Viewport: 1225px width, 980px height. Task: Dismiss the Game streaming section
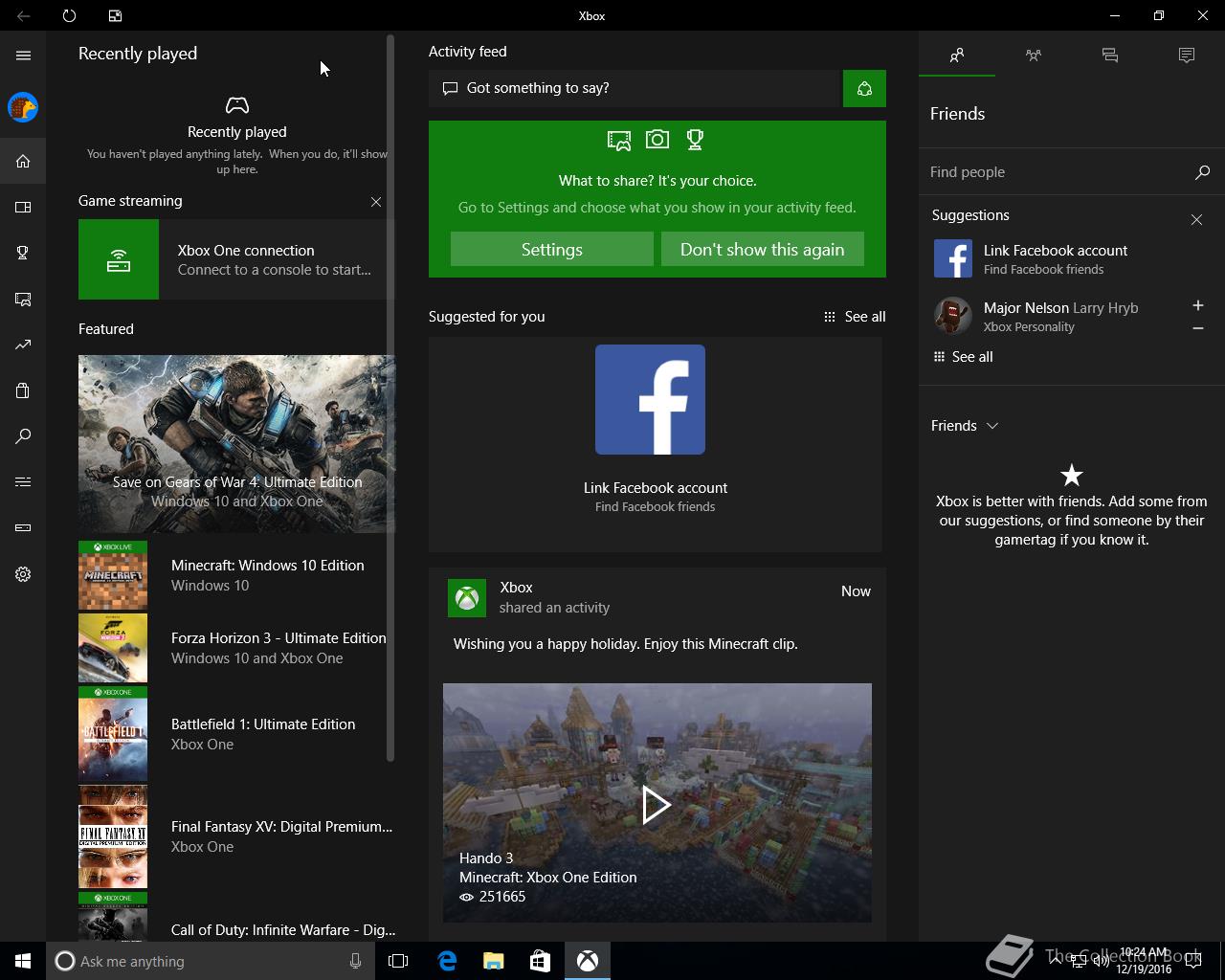coord(376,202)
